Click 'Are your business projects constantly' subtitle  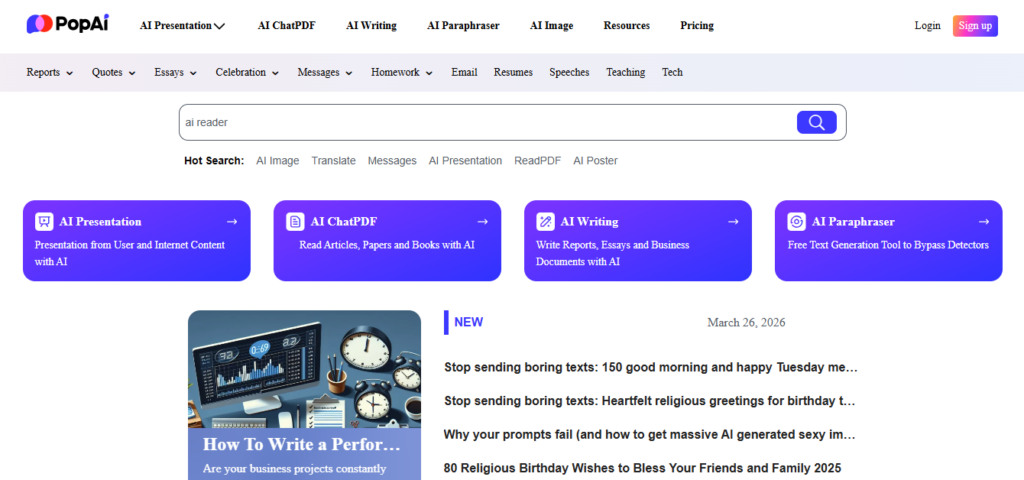[x=295, y=468]
